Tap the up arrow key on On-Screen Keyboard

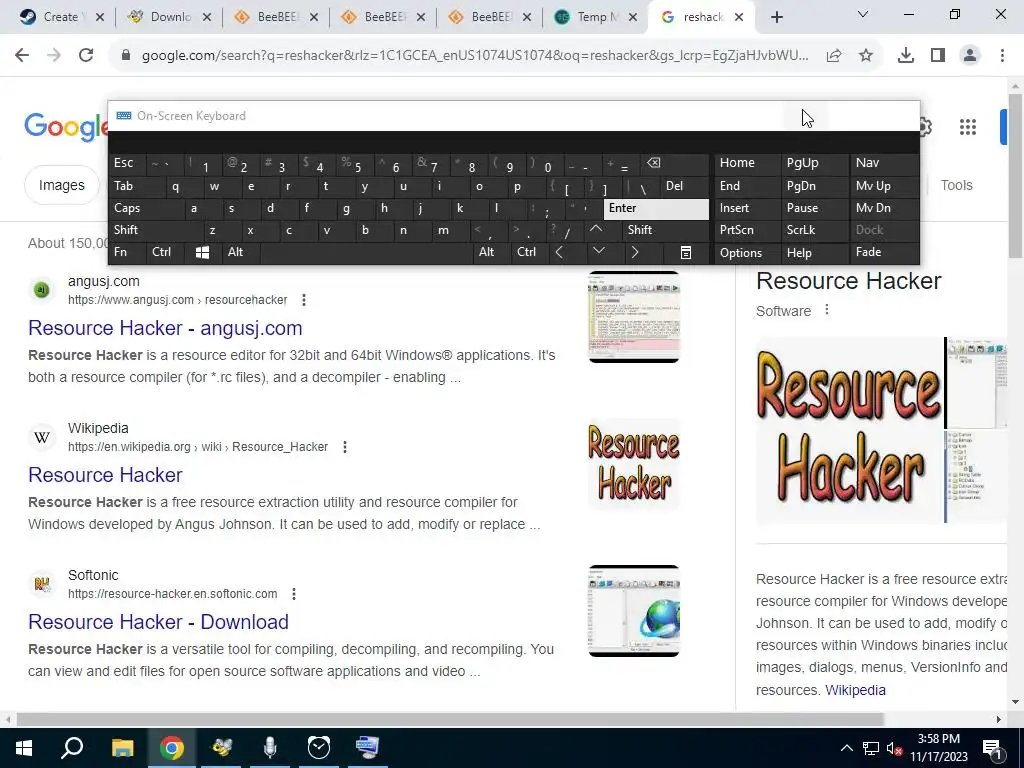[596, 229]
